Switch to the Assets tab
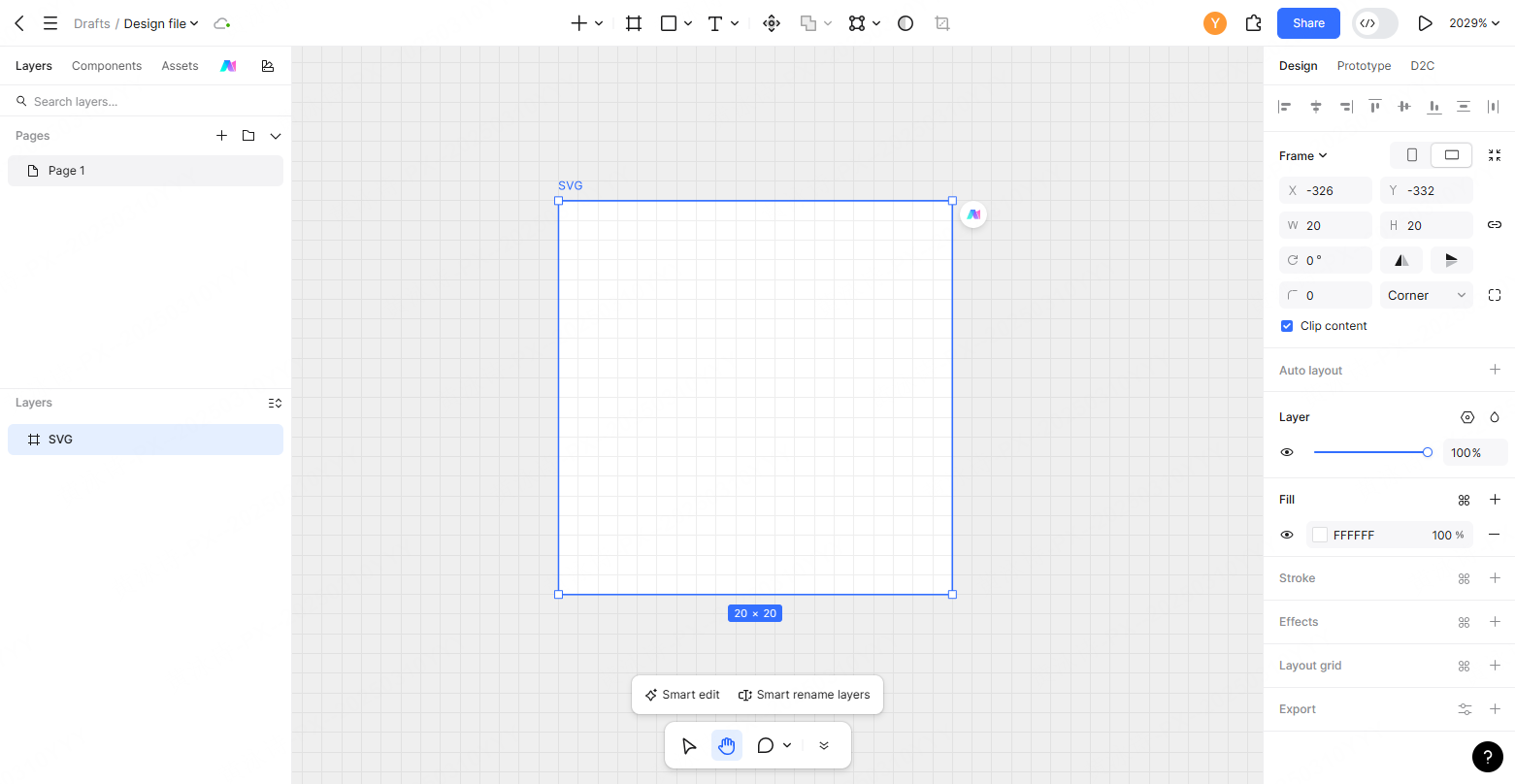Image resolution: width=1515 pixels, height=784 pixels. [180, 66]
